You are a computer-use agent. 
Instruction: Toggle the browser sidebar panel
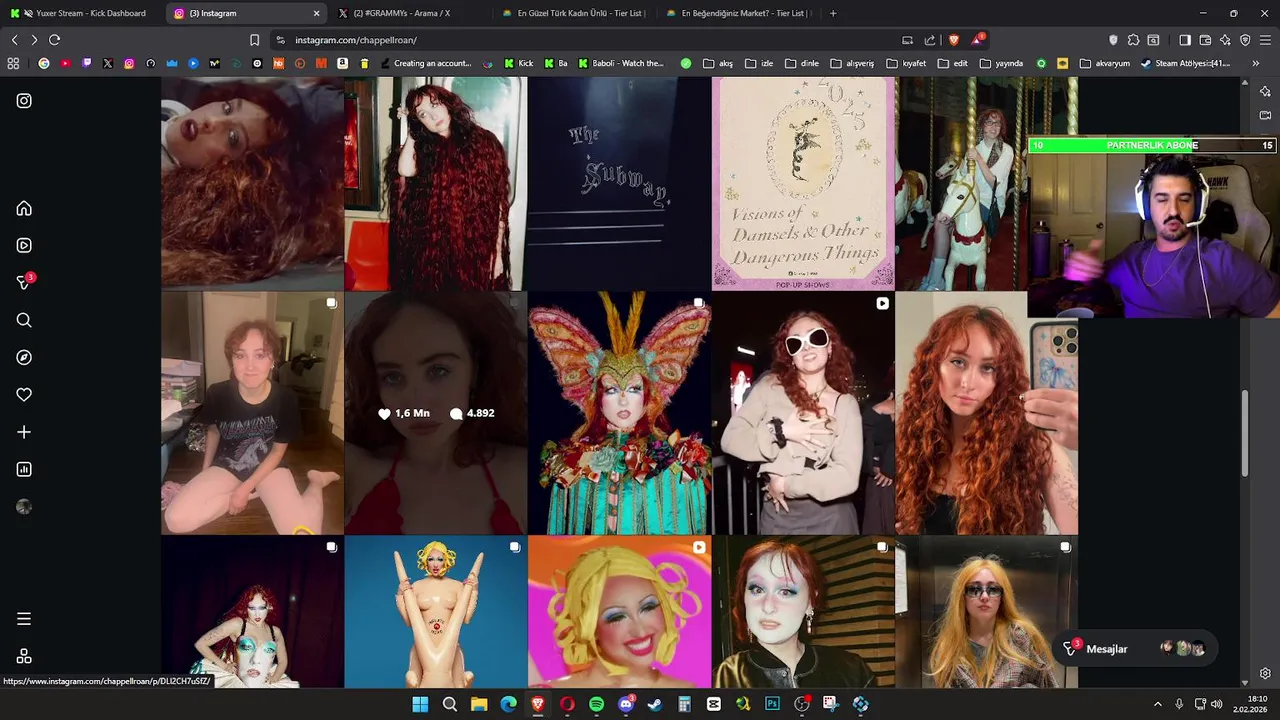tap(1185, 40)
